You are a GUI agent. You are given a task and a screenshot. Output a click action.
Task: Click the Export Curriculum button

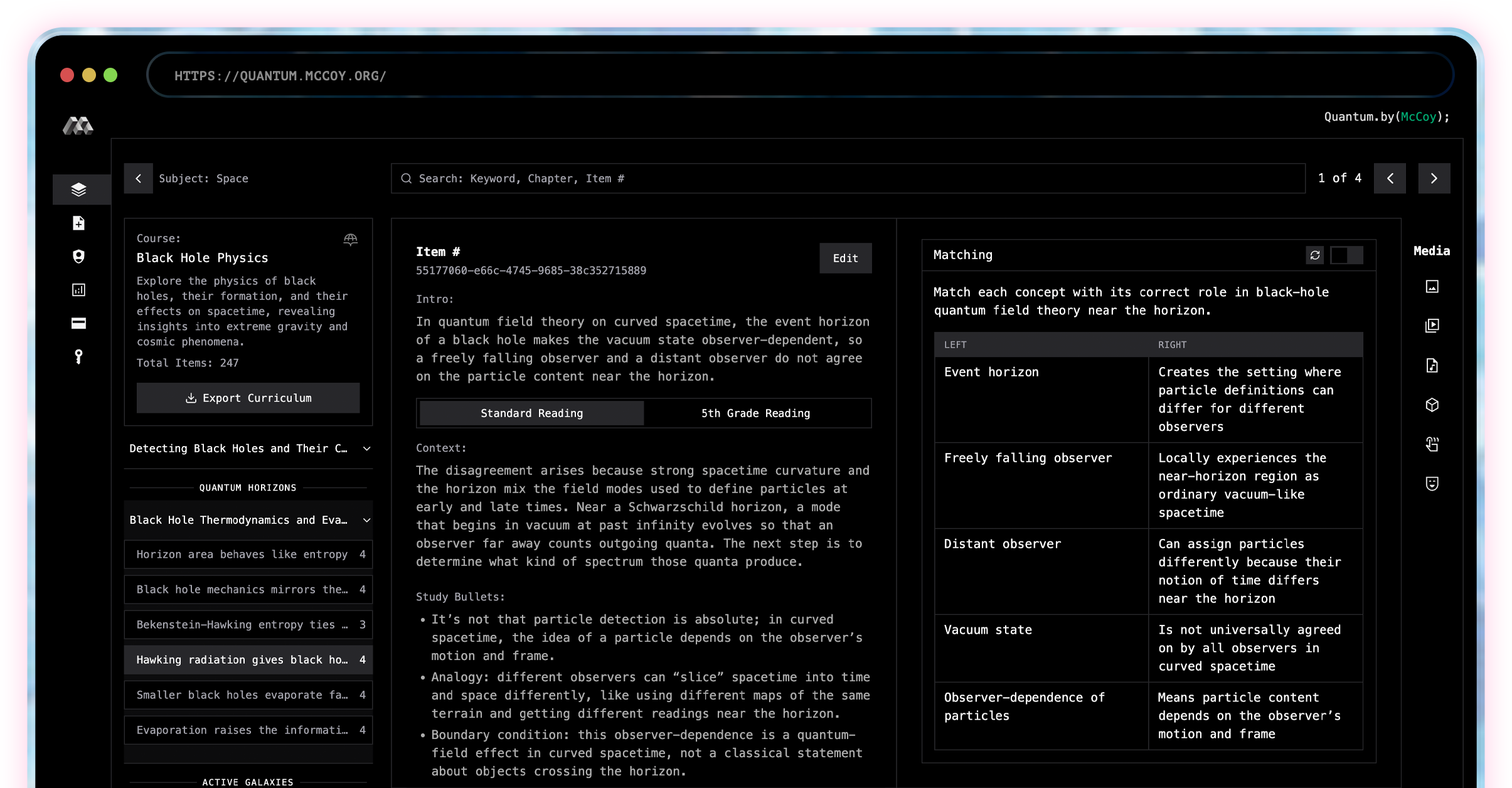coord(248,398)
